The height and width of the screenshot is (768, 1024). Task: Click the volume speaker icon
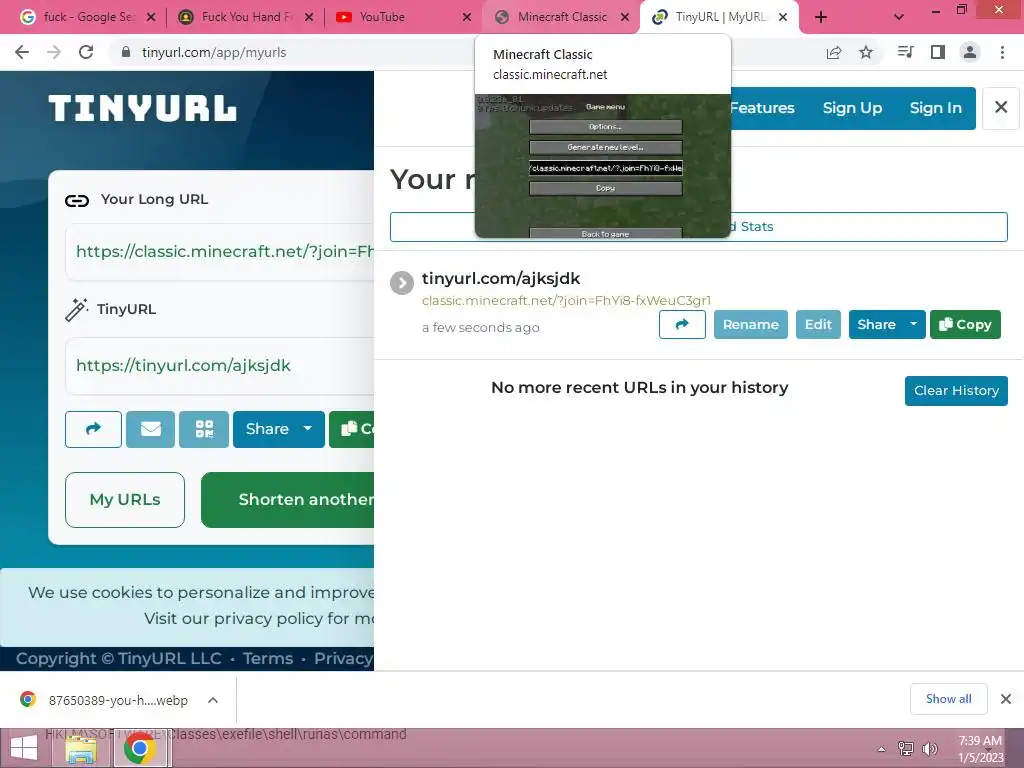coord(929,748)
